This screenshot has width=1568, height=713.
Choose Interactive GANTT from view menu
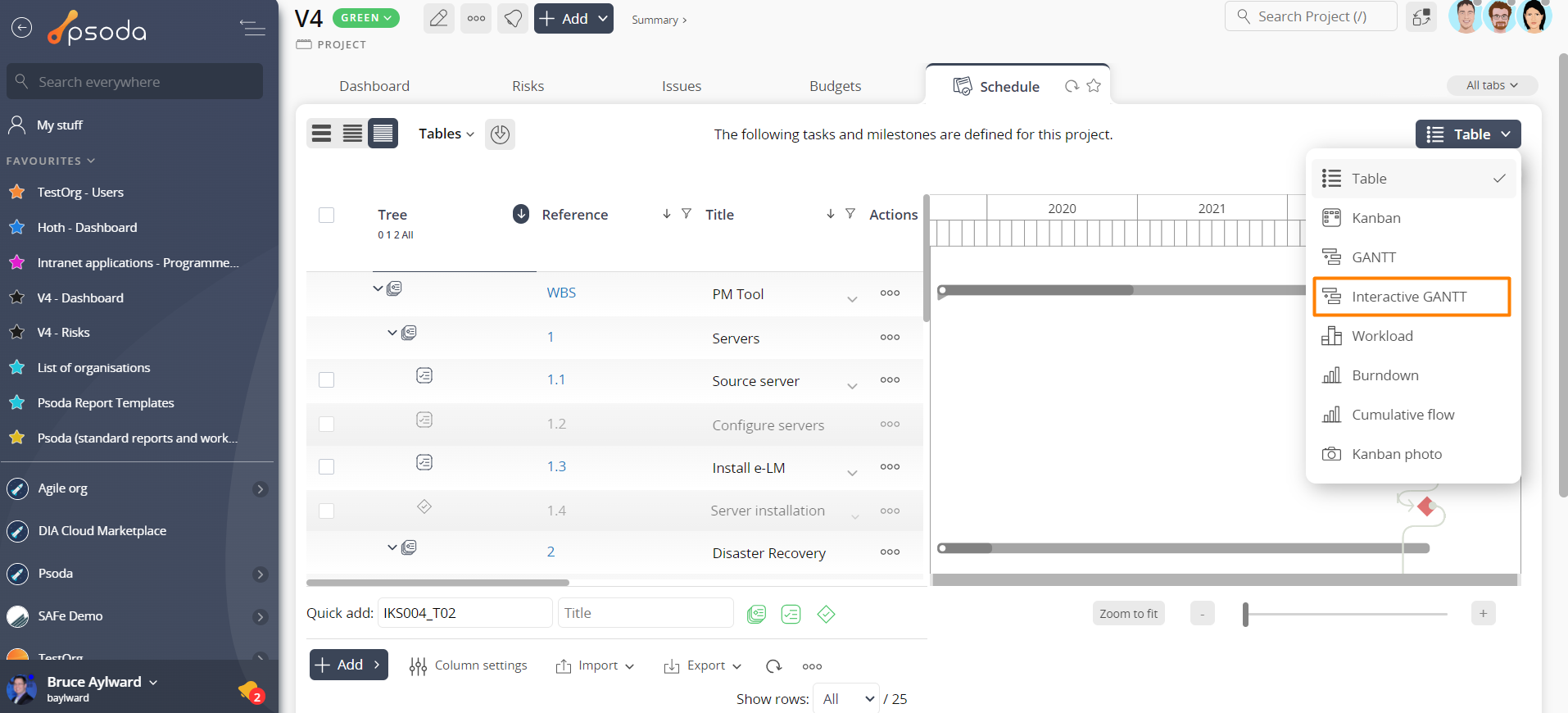(x=1411, y=297)
